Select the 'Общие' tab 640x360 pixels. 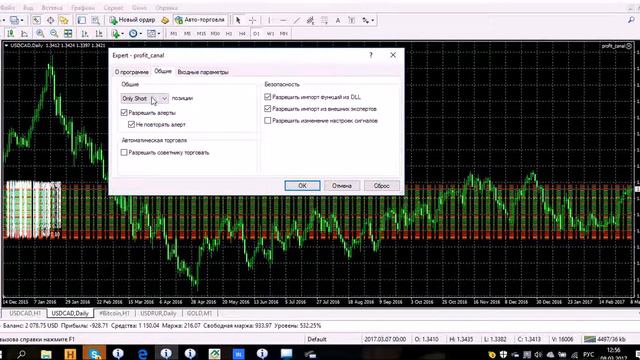(162, 71)
